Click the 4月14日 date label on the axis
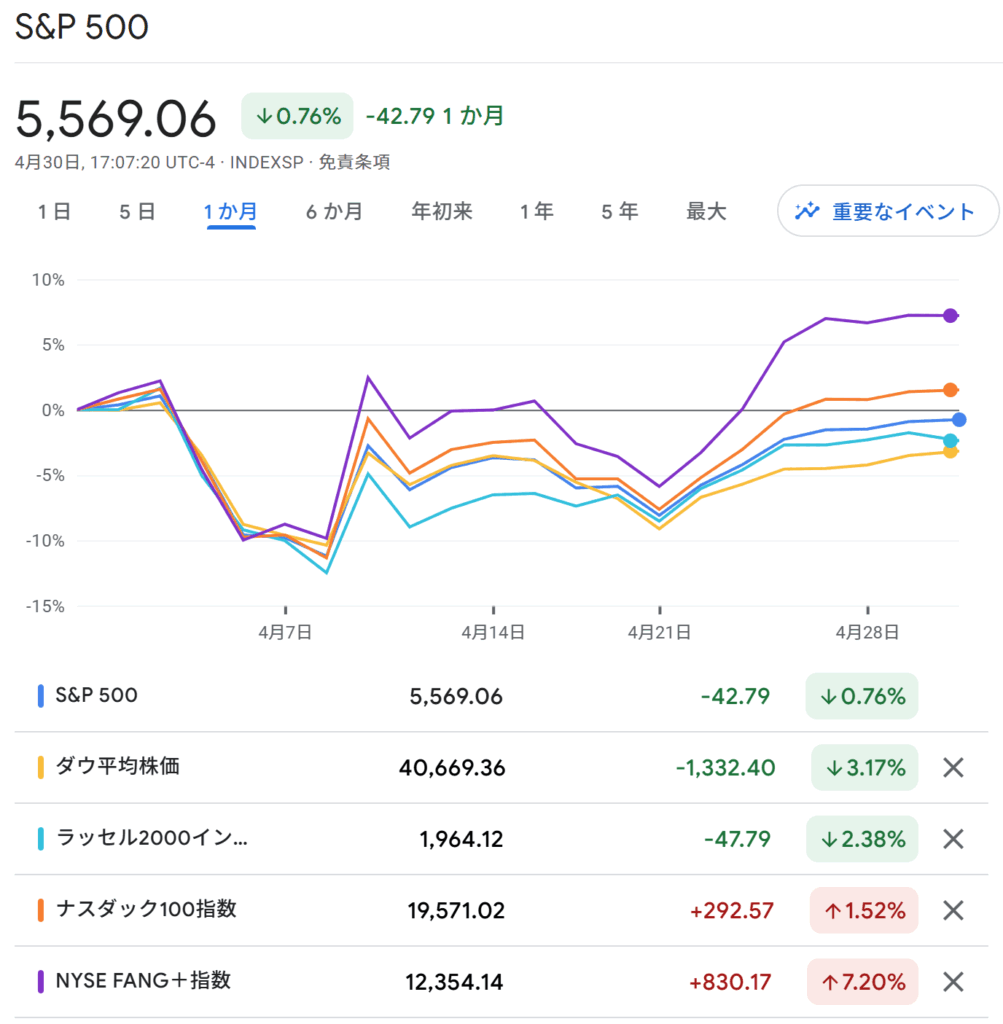The width and height of the screenshot is (1003, 1024). coord(493,632)
